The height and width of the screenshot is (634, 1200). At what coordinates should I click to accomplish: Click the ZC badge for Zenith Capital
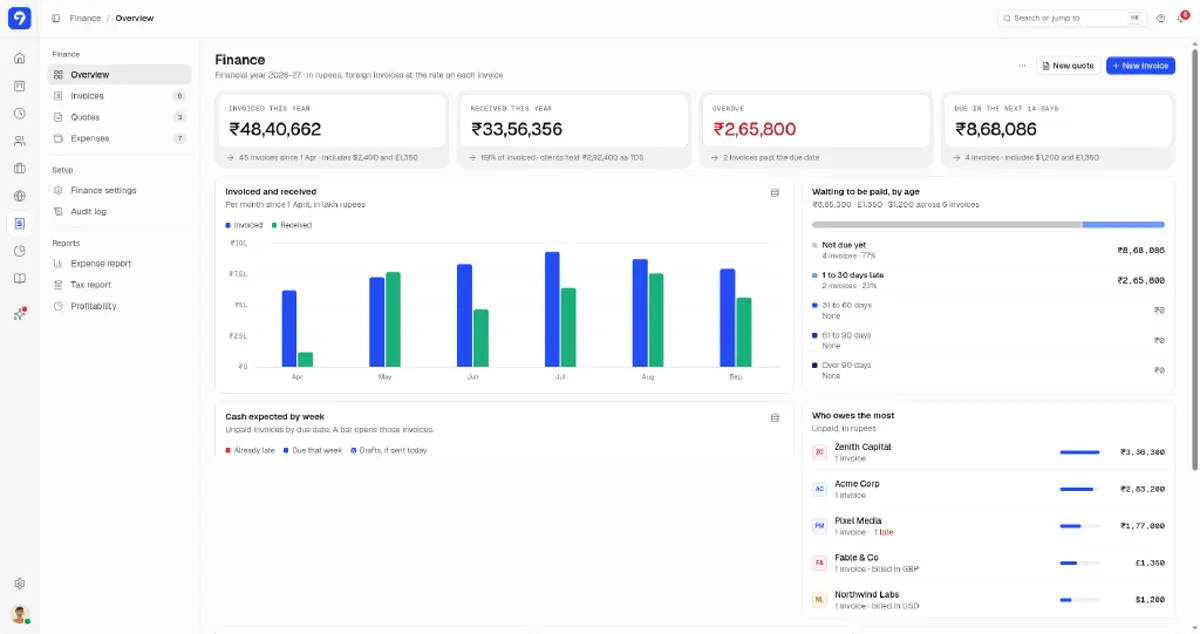[x=819, y=452]
